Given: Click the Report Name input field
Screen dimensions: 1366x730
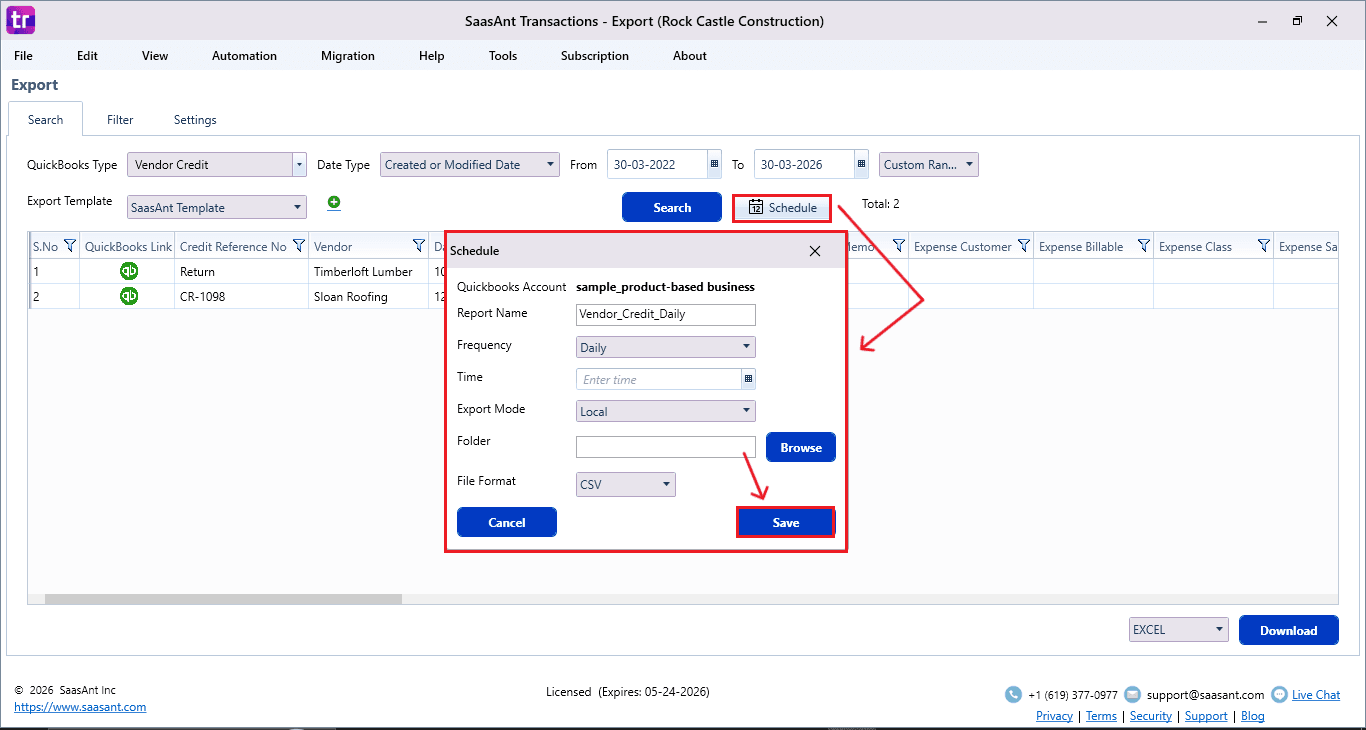Looking at the screenshot, I should pyautogui.click(x=665, y=314).
